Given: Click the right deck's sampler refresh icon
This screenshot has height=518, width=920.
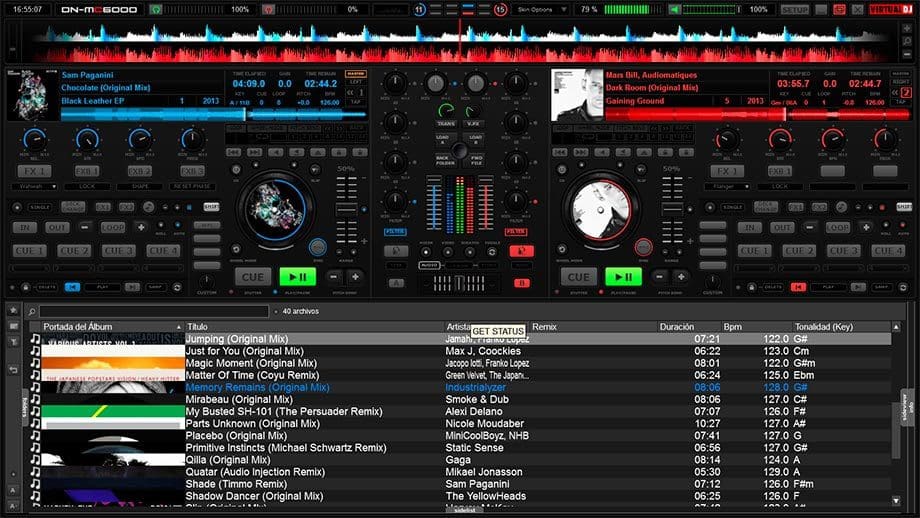Looking at the screenshot, I should (902, 287).
